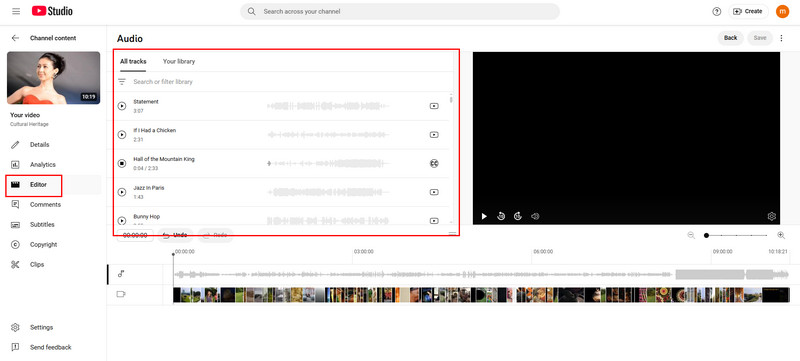The image size is (800, 361).
Task: Click the Jazz In Paris license icon
Action: [x=434, y=192]
